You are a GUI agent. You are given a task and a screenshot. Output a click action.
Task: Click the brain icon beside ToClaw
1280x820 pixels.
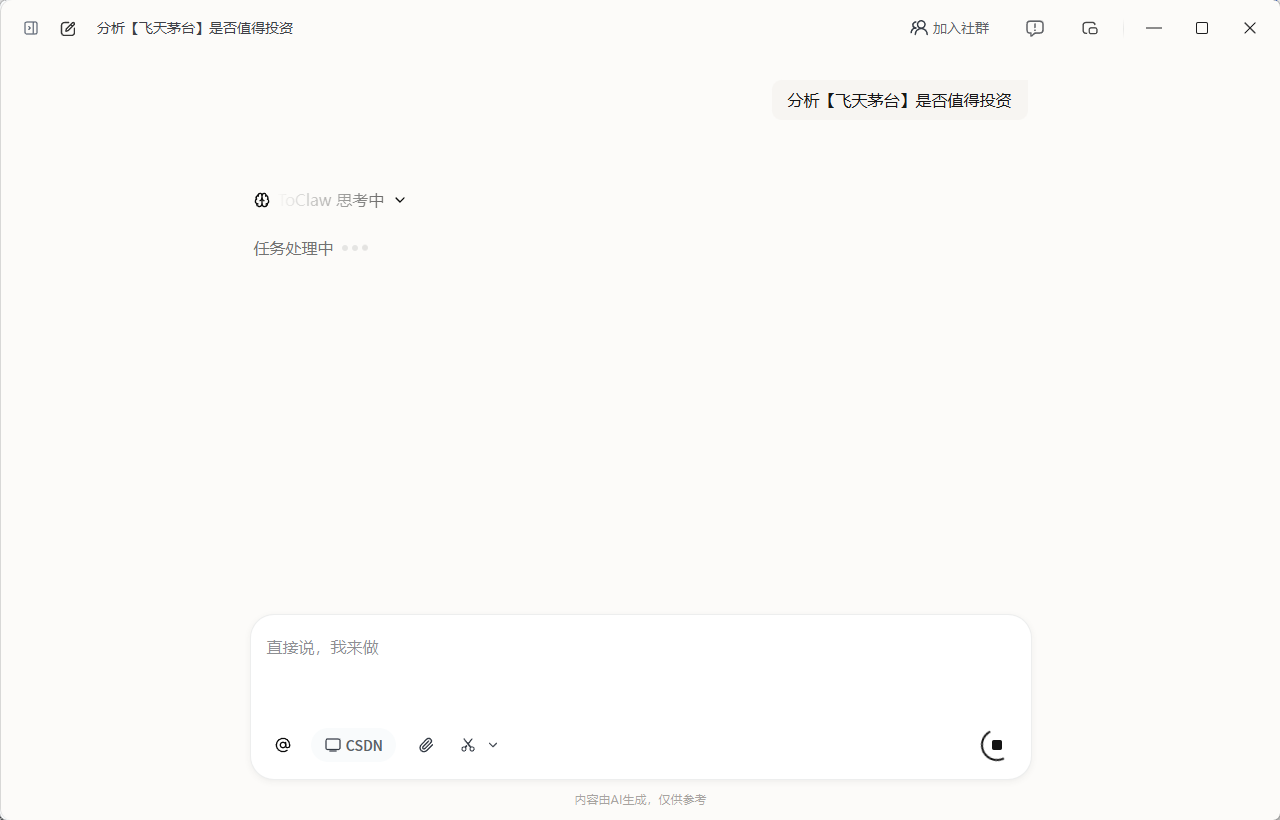262,200
